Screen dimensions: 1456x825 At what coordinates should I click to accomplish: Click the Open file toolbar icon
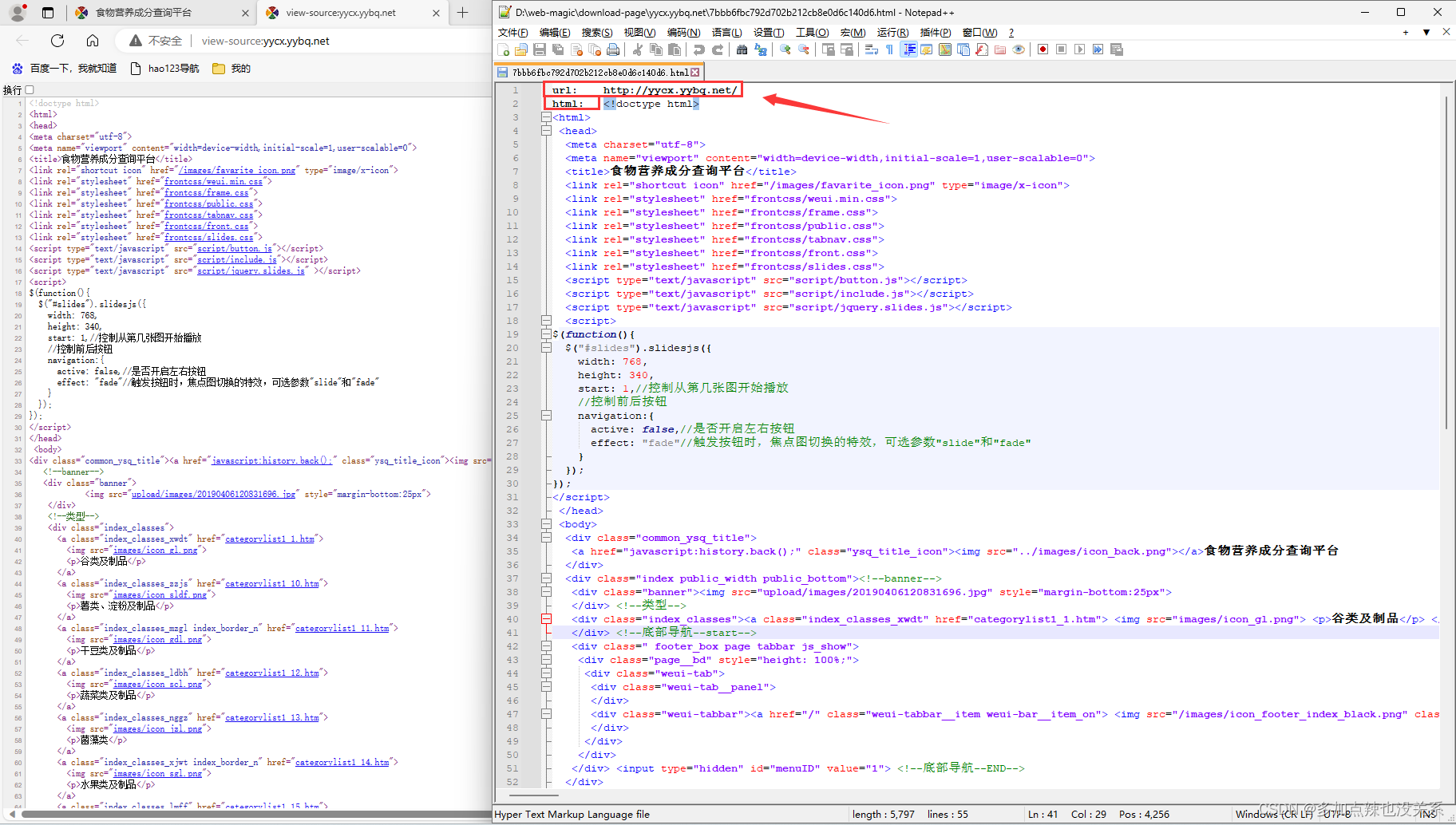pyautogui.click(x=521, y=49)
